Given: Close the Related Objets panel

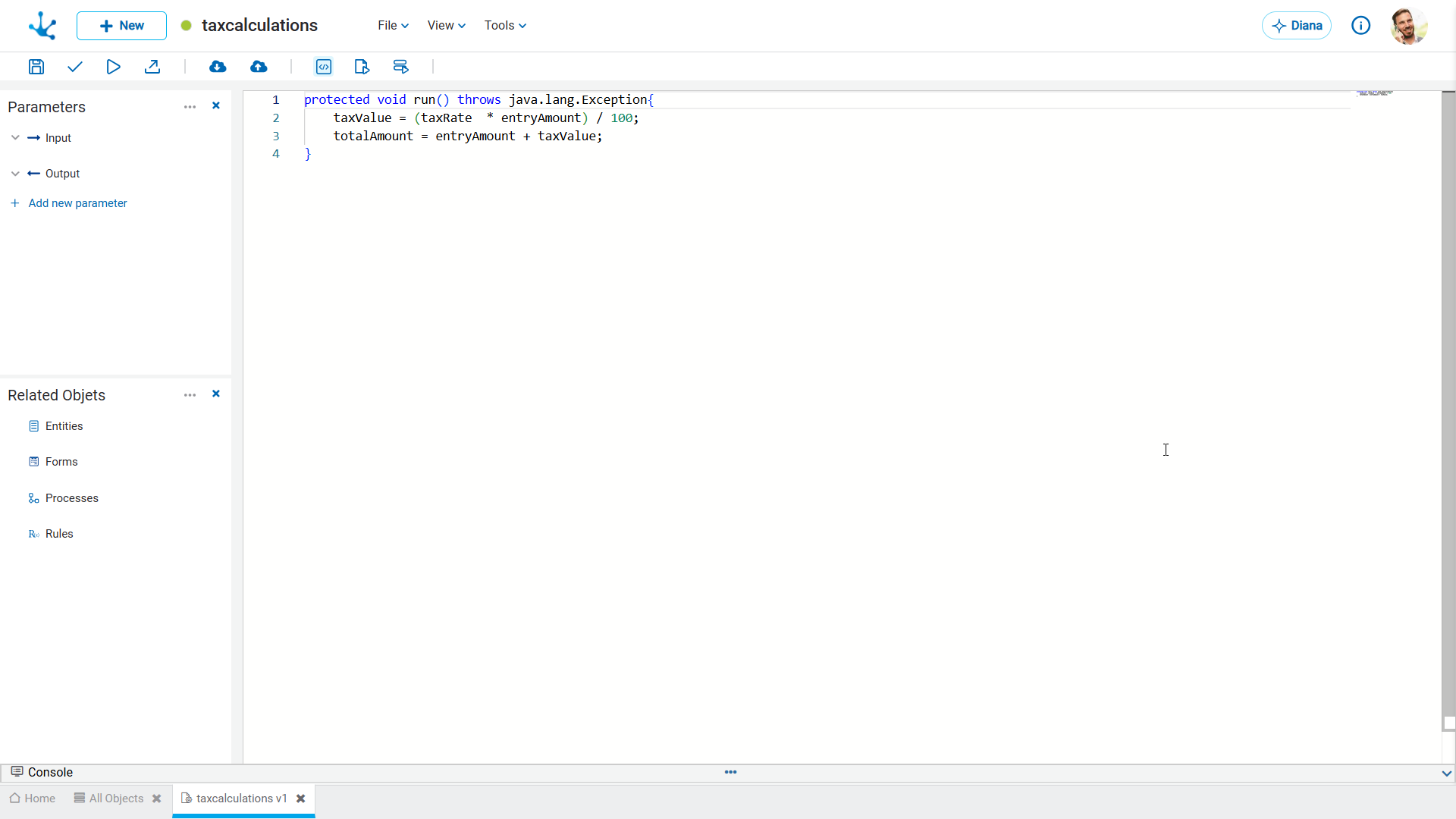Looking at the screenshot, I should (x=216, y=394).
